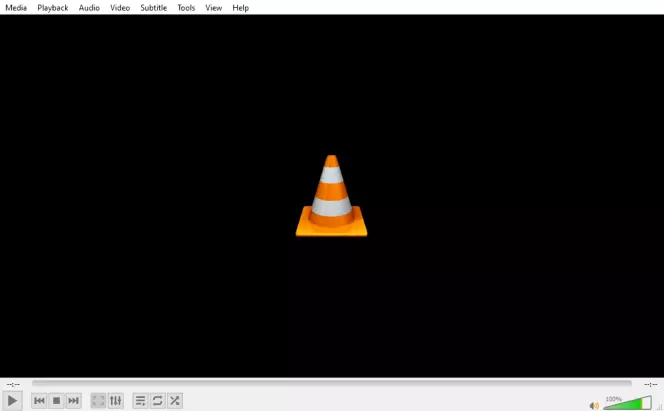Image resolution: width=664 pixels, height=411 pixels.
Task: Skip to previous media track
Action: [39, 400]
